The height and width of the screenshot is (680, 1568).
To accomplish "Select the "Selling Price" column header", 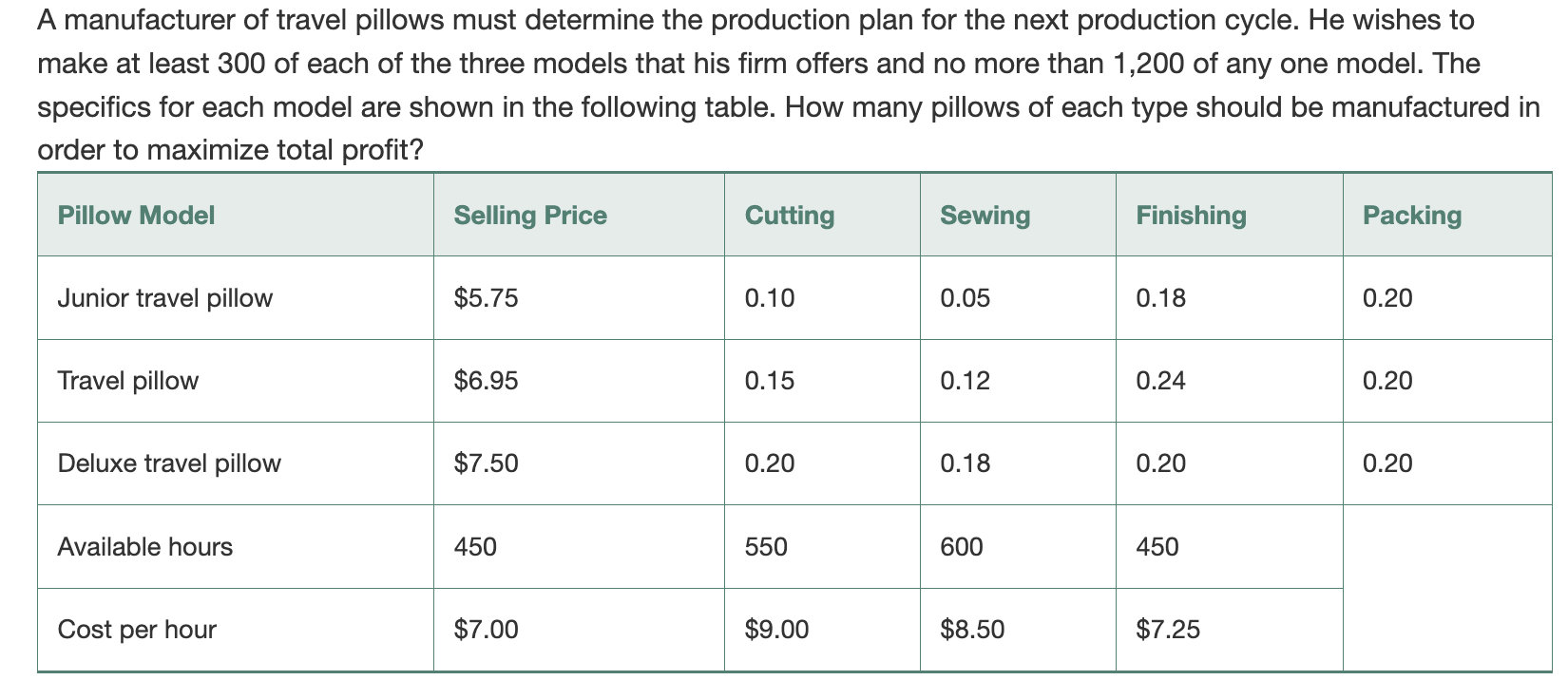I will tap(529, 216).
